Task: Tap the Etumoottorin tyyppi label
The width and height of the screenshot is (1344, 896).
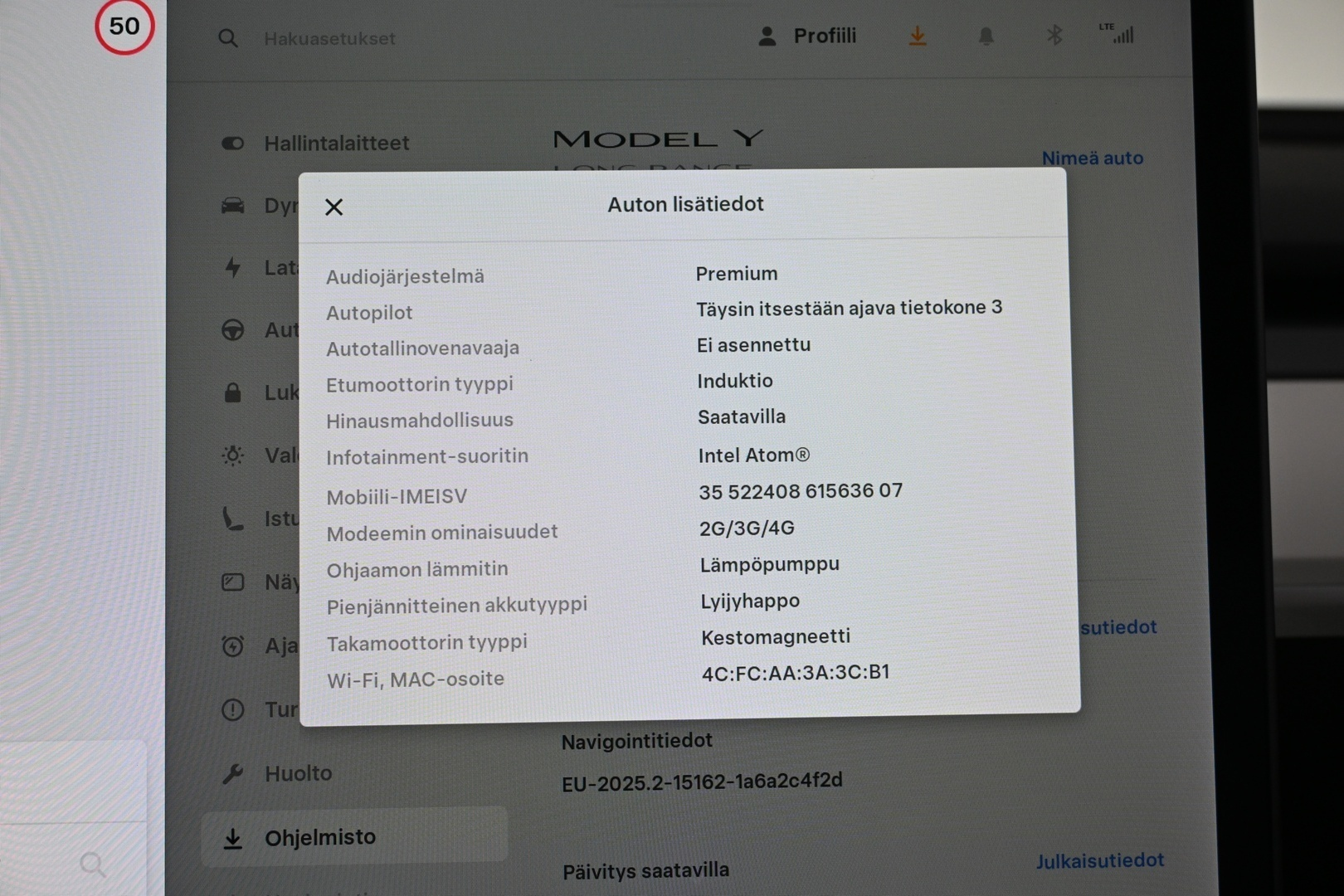Action: [x=420, y=384]
